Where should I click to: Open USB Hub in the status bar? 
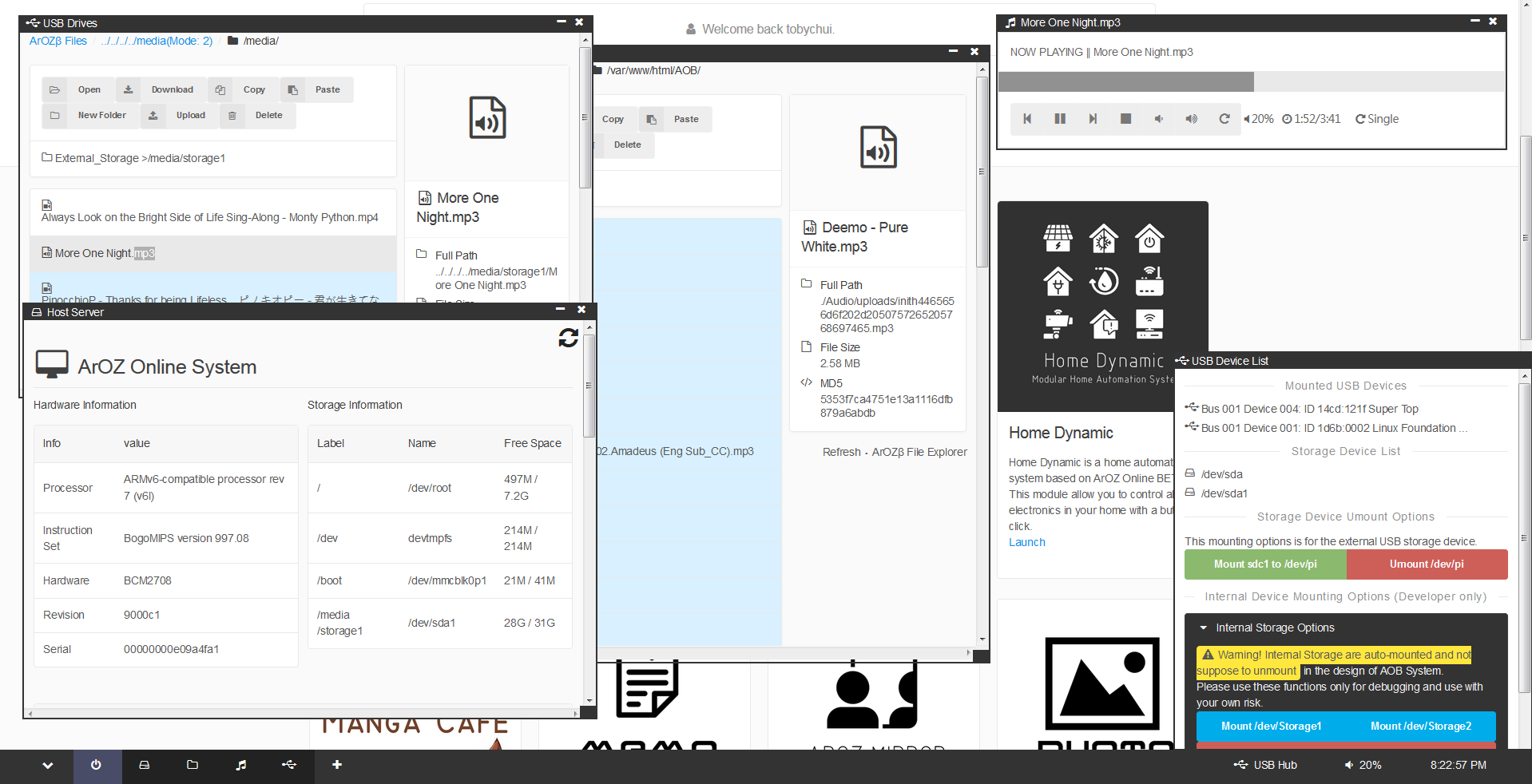point(1266,765)
